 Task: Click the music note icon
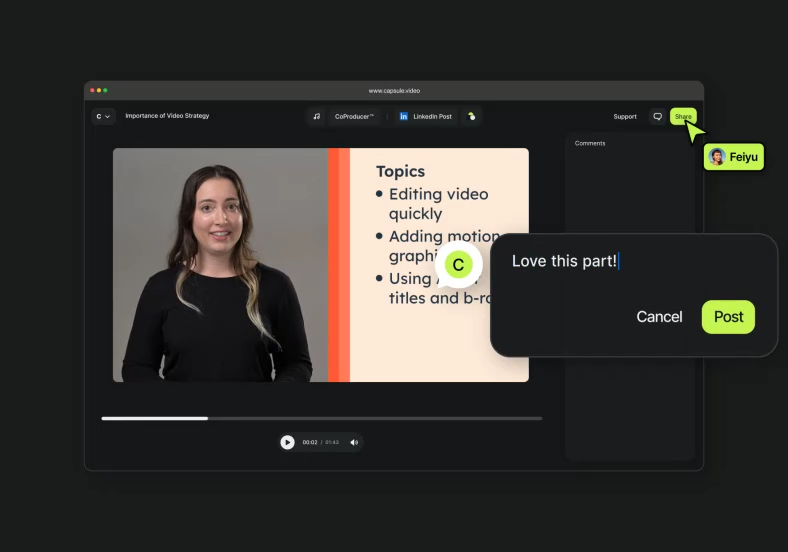pos(317,117)
